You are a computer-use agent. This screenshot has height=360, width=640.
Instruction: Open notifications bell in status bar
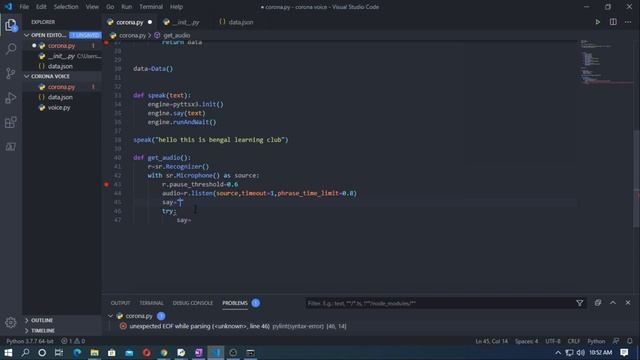[x=630, y=341]
